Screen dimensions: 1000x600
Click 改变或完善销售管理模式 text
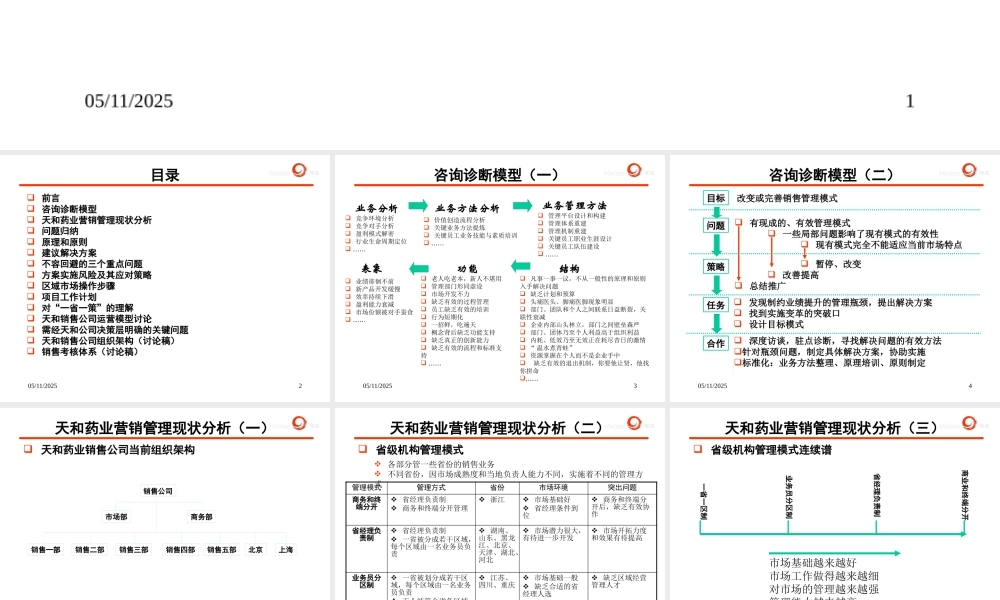[787, 198]
